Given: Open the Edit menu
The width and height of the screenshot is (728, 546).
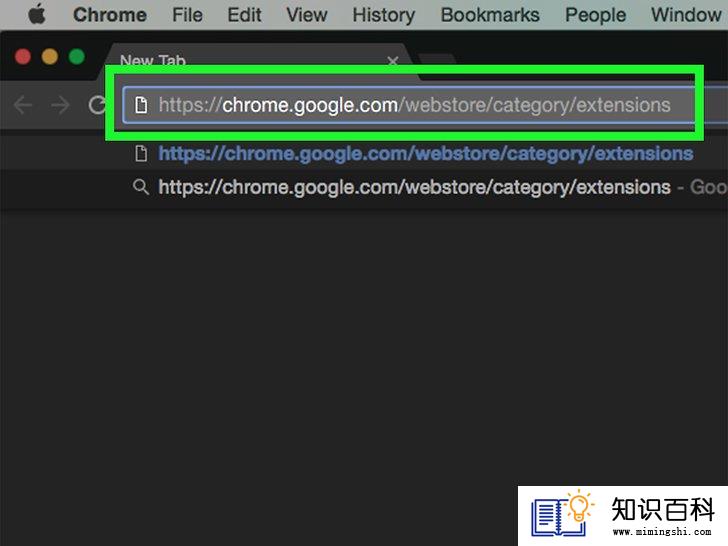Looking at the screenshot, I should (244, 15).
